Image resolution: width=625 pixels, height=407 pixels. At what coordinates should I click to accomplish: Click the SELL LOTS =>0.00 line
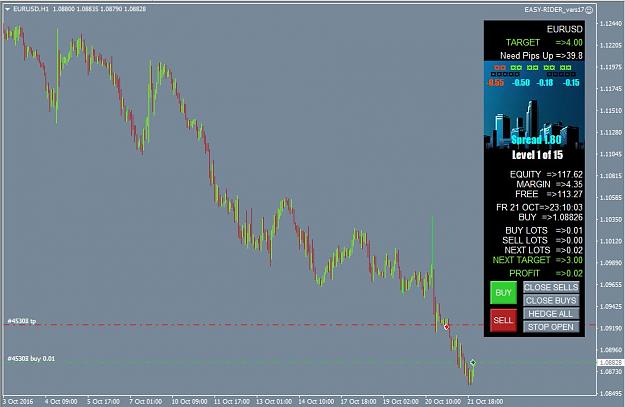[542, 240]
